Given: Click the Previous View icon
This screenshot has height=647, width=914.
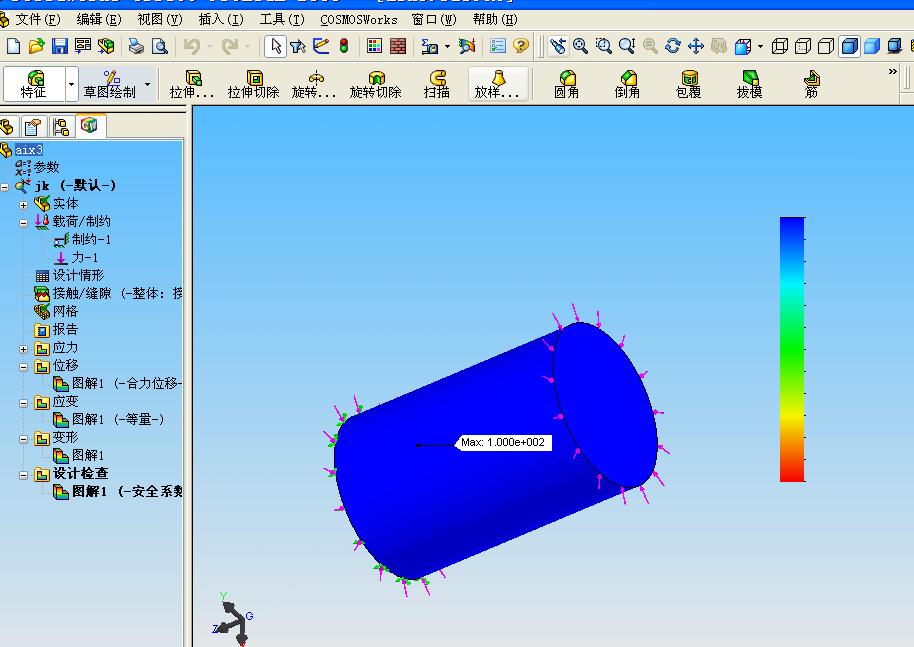Looking at the screenshot, I should point(558,45).
